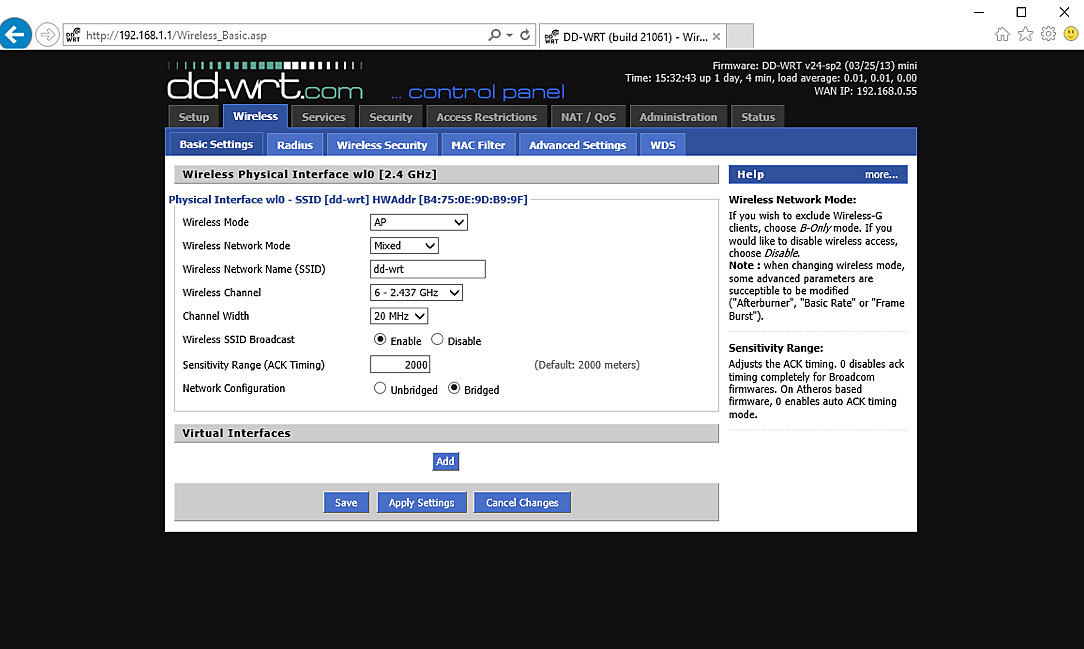Click the browser Back arrow button

[15, 34]
